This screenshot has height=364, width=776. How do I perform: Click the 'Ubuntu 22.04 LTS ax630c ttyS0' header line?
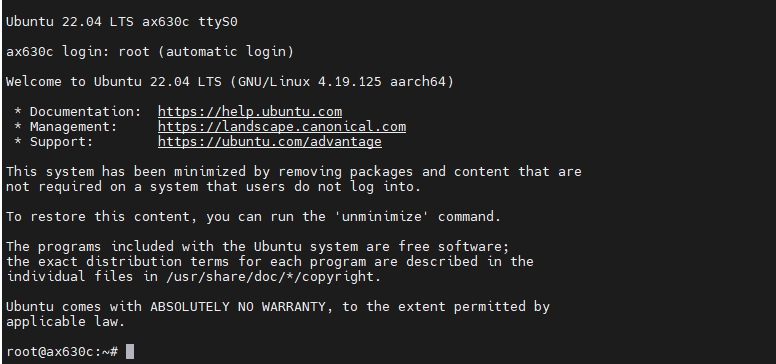click(122, 22)
